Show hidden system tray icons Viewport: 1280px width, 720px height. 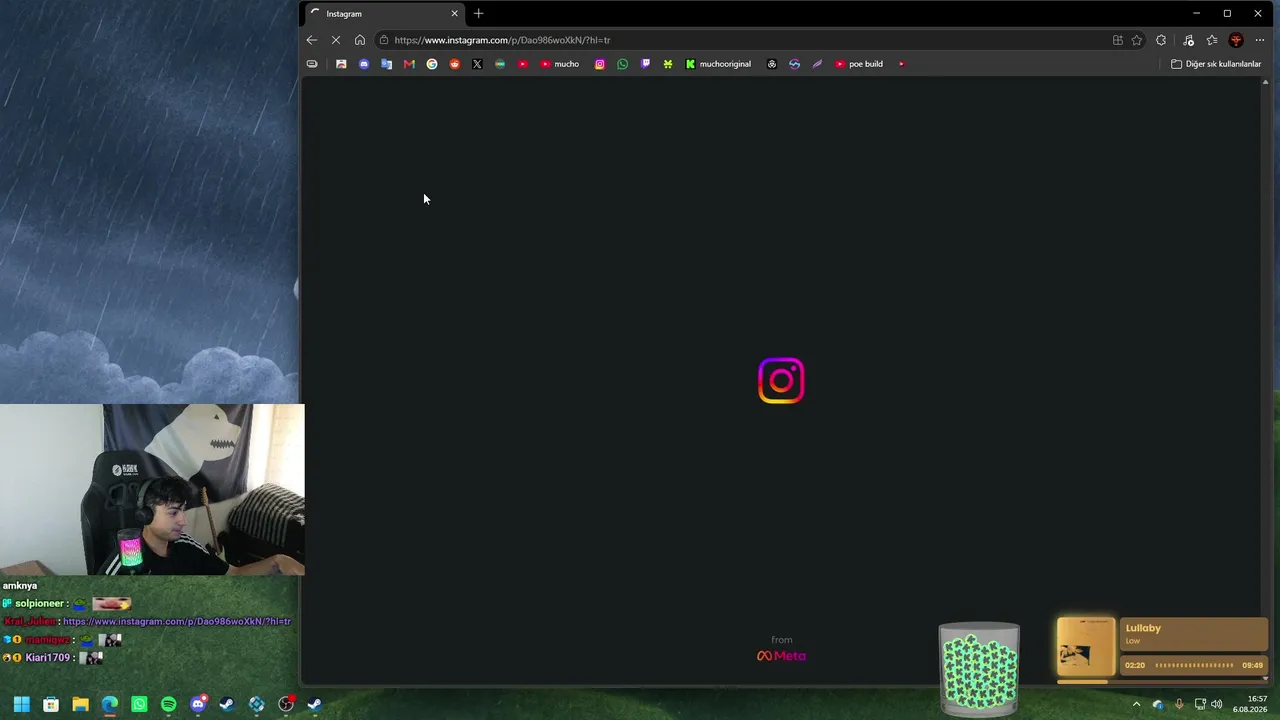point(1136,704)
